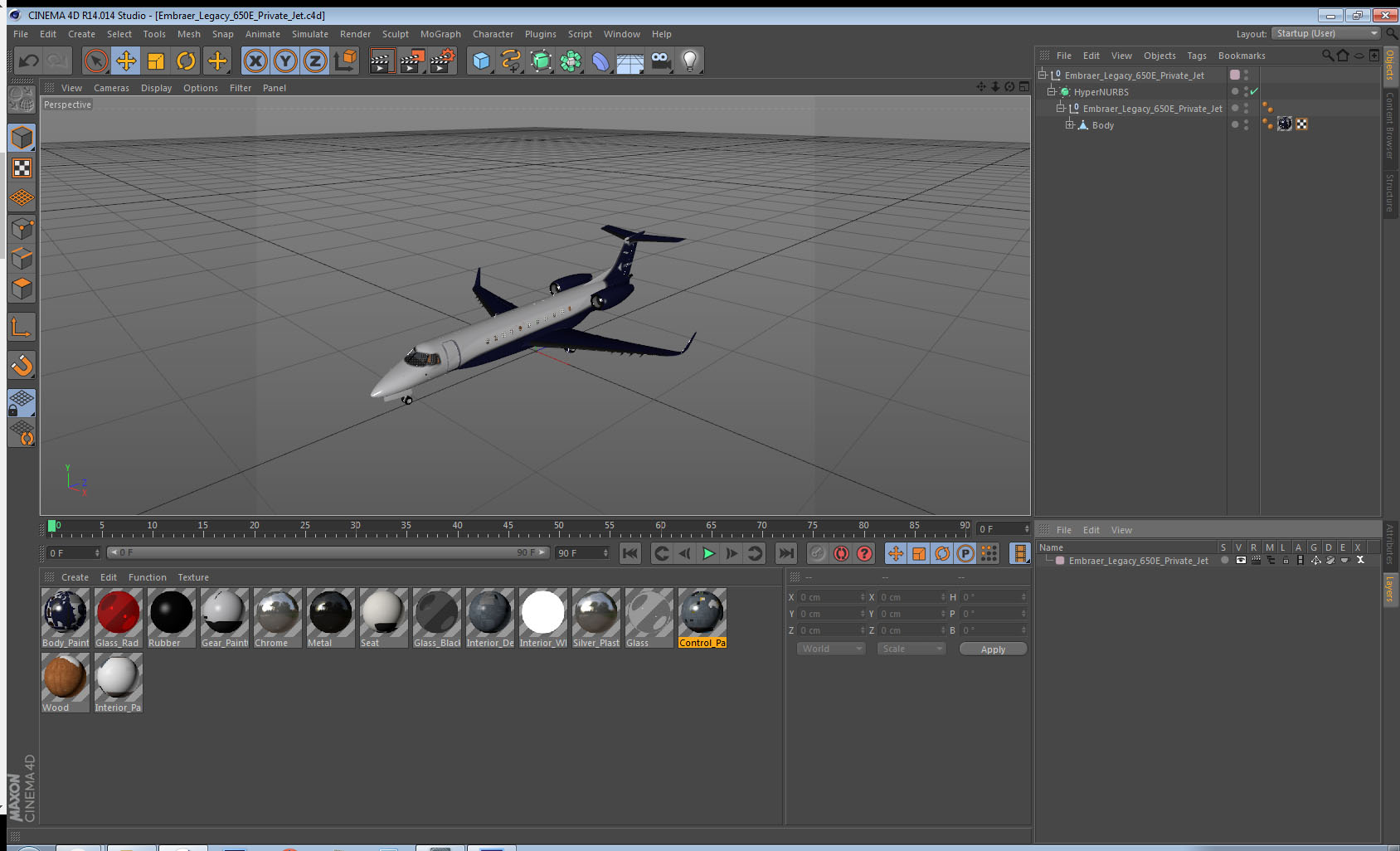Open viewport Display menu
Screen dimensions: 1400x851
156,88
